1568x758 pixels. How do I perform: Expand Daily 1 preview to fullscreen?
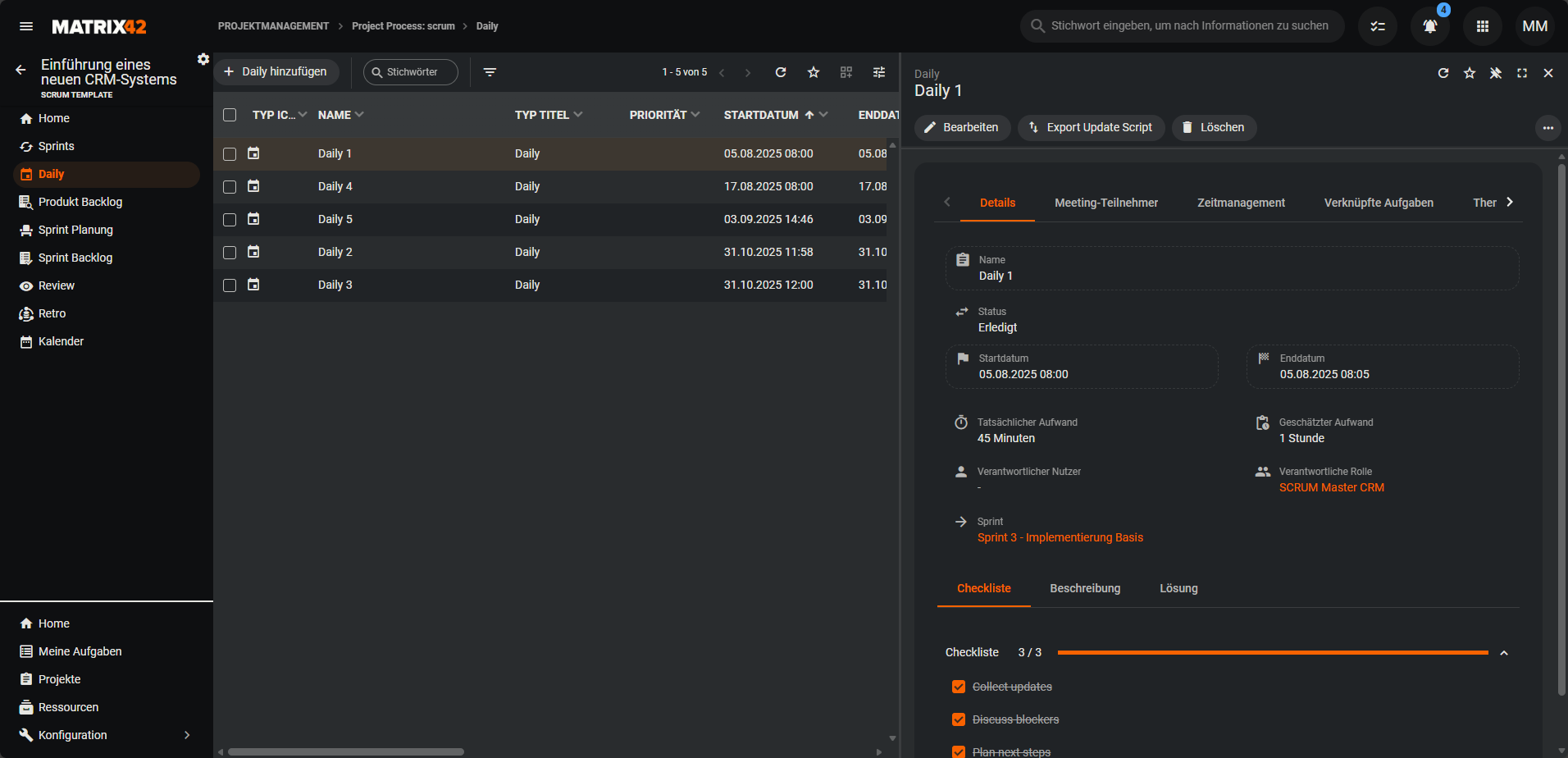(1522, 73)
